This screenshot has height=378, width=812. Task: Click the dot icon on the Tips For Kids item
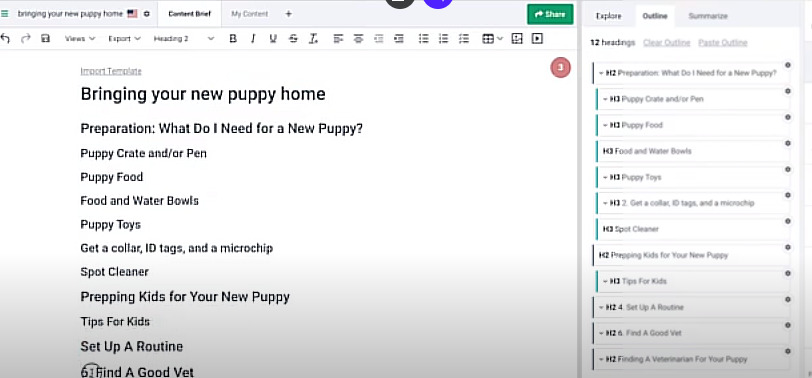(x=788, y=273)
